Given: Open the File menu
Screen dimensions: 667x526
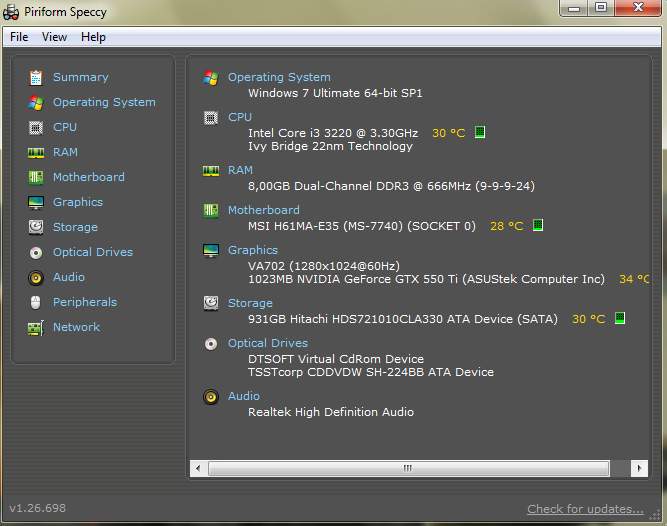Looking at the screenshot, I should [19, 37].
